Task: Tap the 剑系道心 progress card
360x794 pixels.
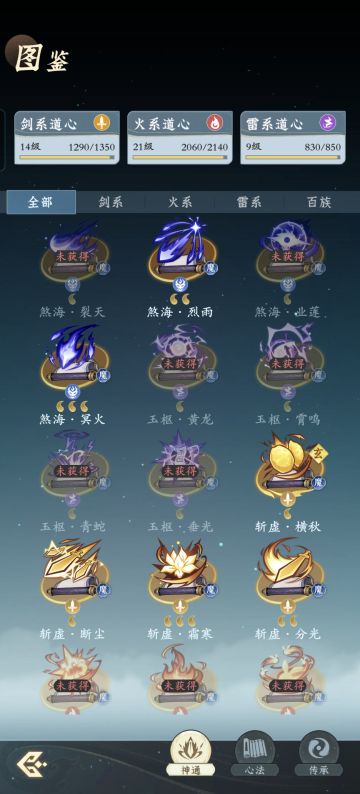Action: click(67, 138)
